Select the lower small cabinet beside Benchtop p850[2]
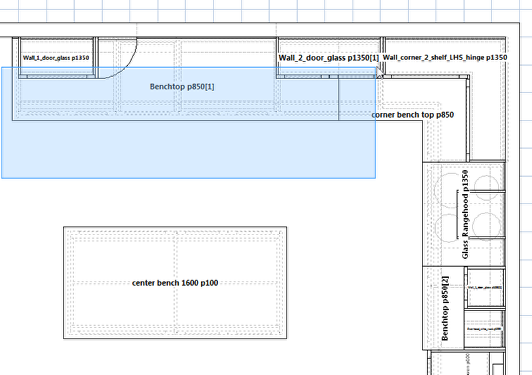Image resolution: width=532 pixels, height=375 pixels. (484, 329)
